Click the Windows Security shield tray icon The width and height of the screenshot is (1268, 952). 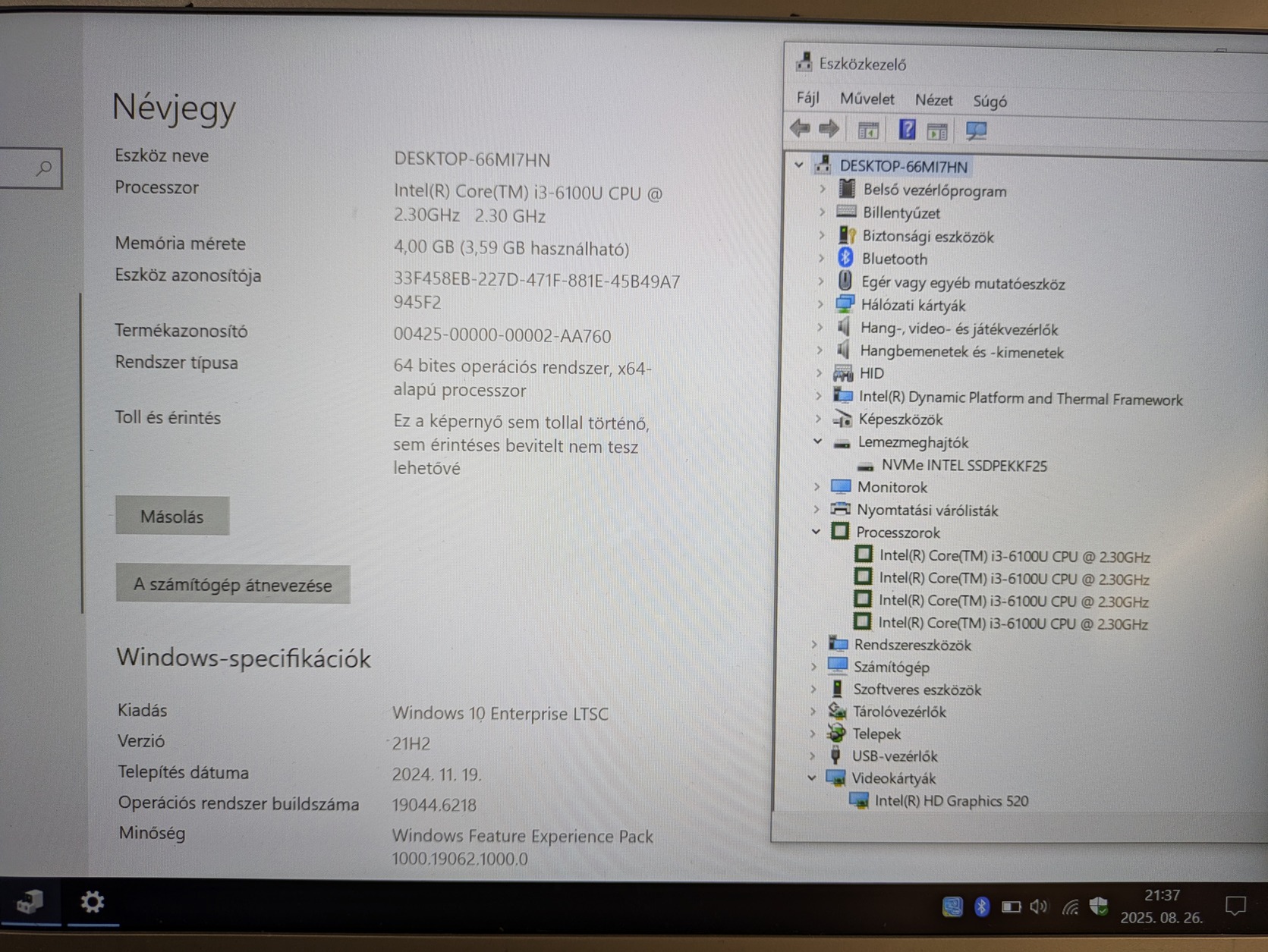coord(1099,906)
